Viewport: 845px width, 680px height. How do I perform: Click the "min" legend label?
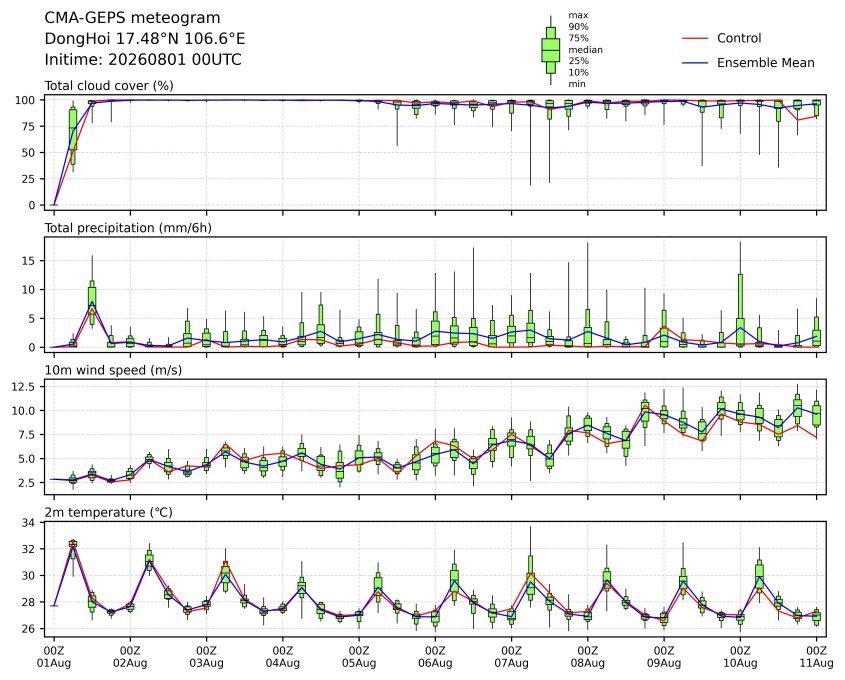click(x=577, y=84)
